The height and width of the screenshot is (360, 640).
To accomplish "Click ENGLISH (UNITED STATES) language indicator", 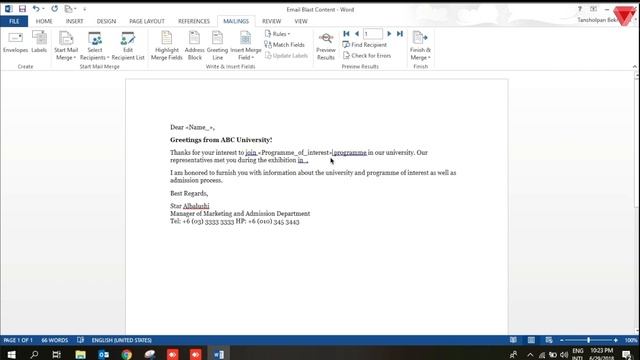I will [x=122, y=340].
